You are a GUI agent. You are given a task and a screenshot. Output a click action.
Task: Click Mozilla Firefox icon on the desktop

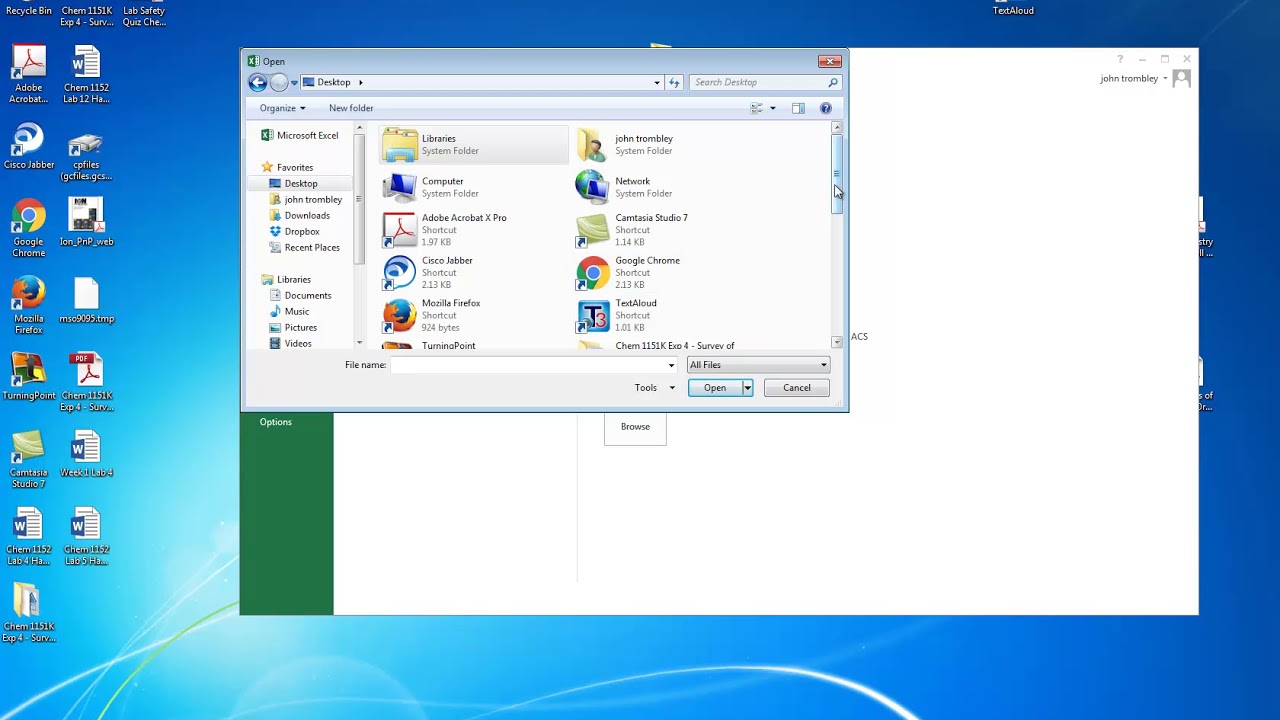[29, 306]
